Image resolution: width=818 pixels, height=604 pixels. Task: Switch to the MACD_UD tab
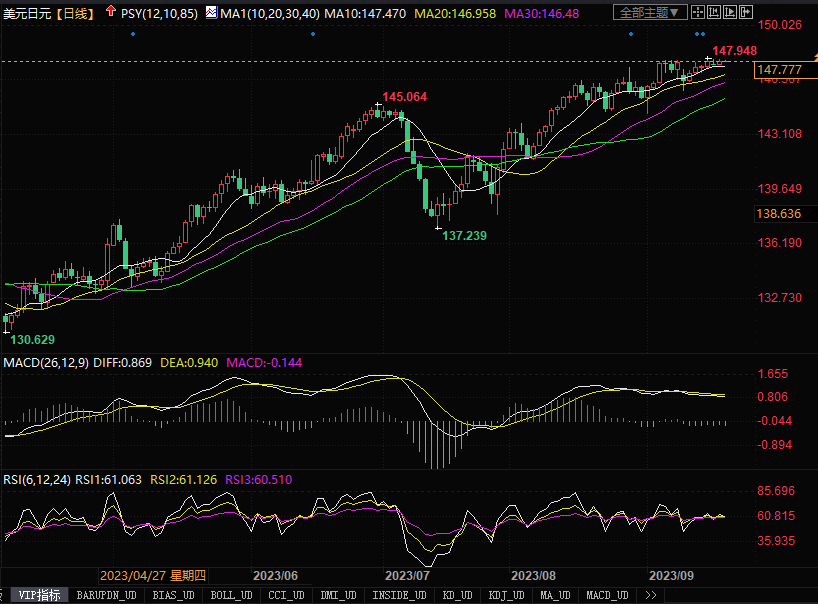610,595
